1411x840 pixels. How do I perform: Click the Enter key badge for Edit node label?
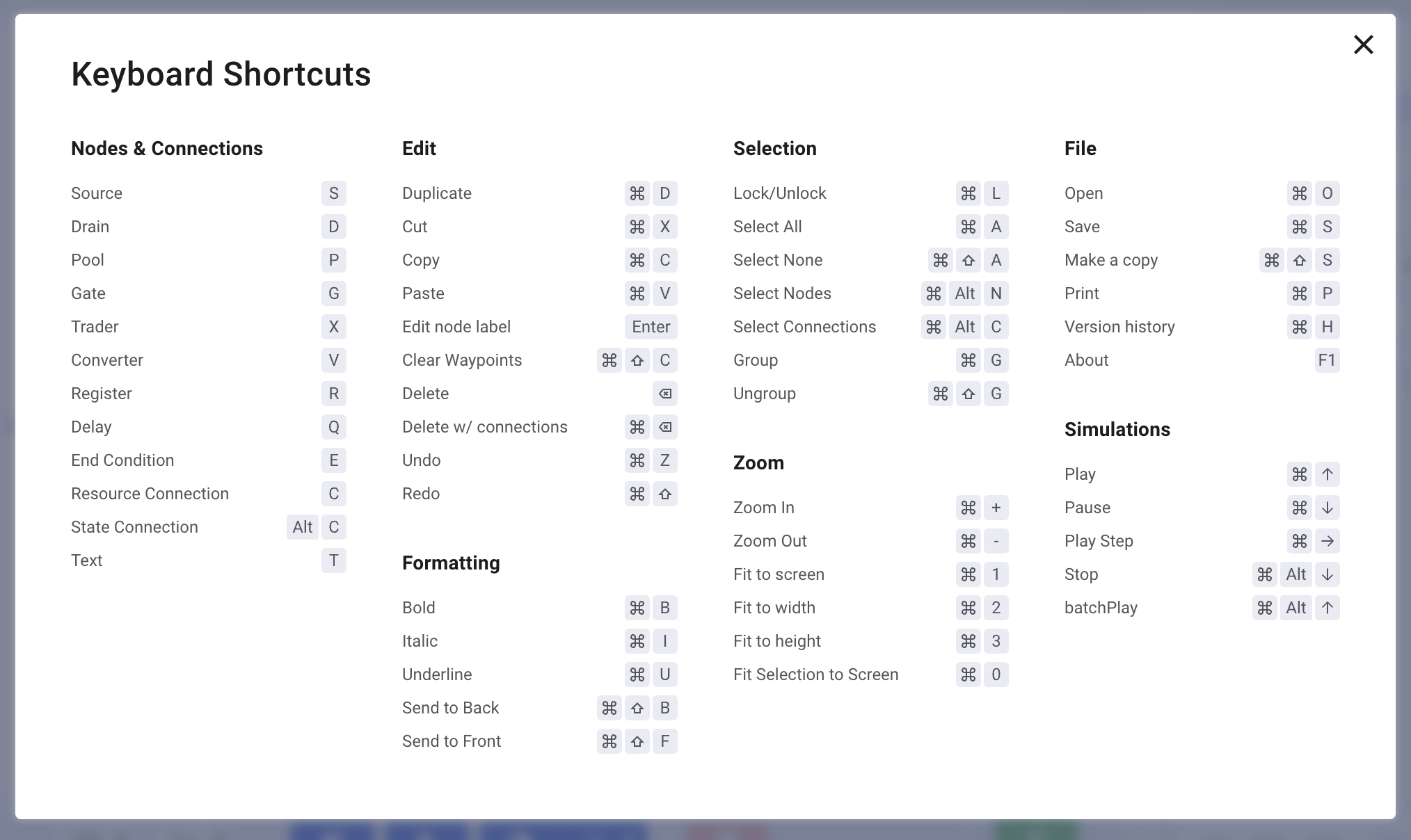click(x=651, y=327)
